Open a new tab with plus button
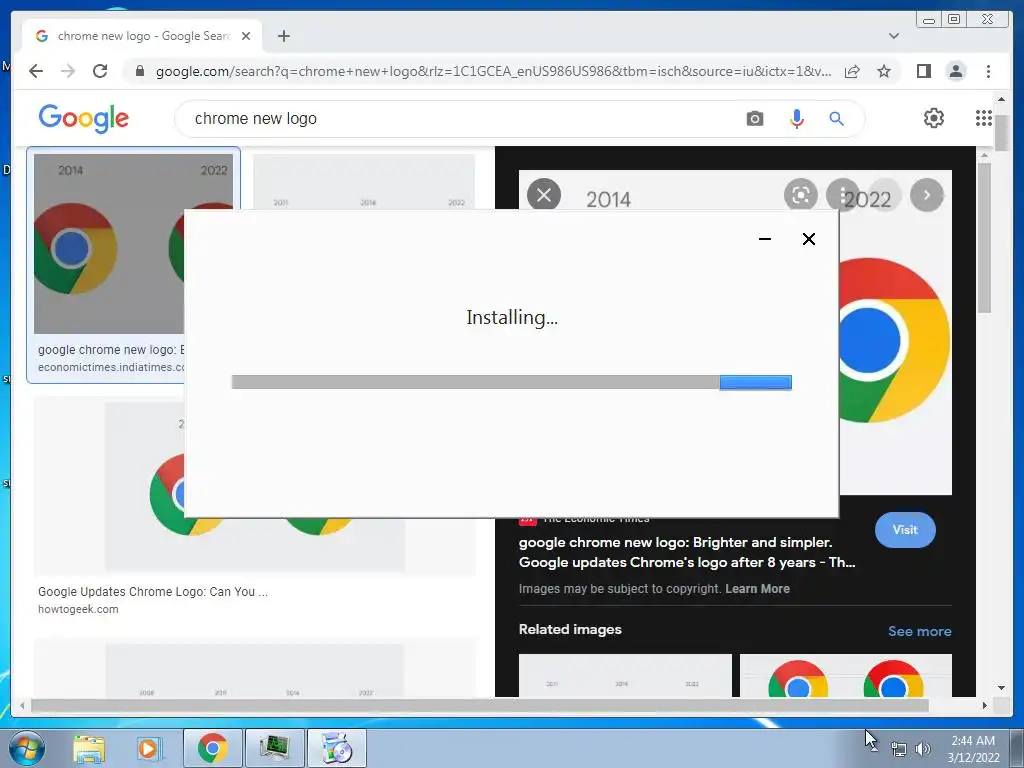Viewport: 1024px width, 768px height. click(283, 36)
